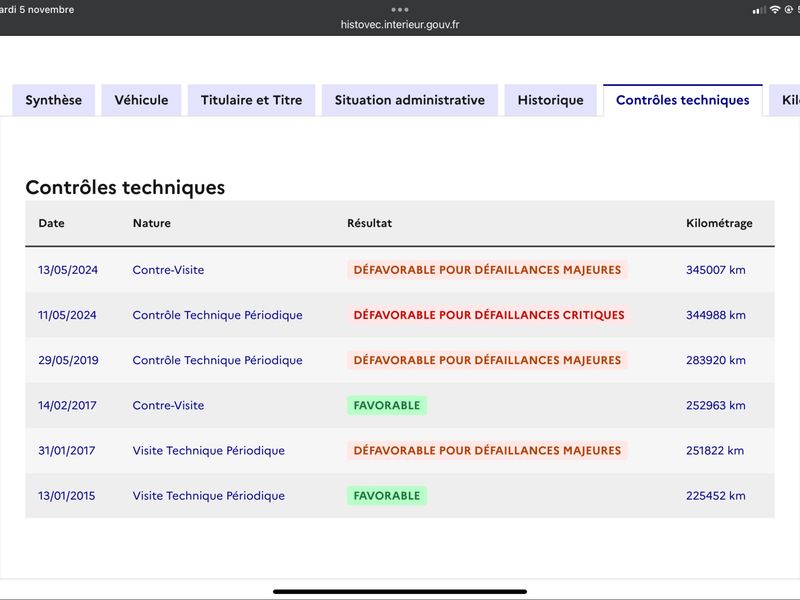Tap the Résultat column header
800x600 pixels.
369,223
